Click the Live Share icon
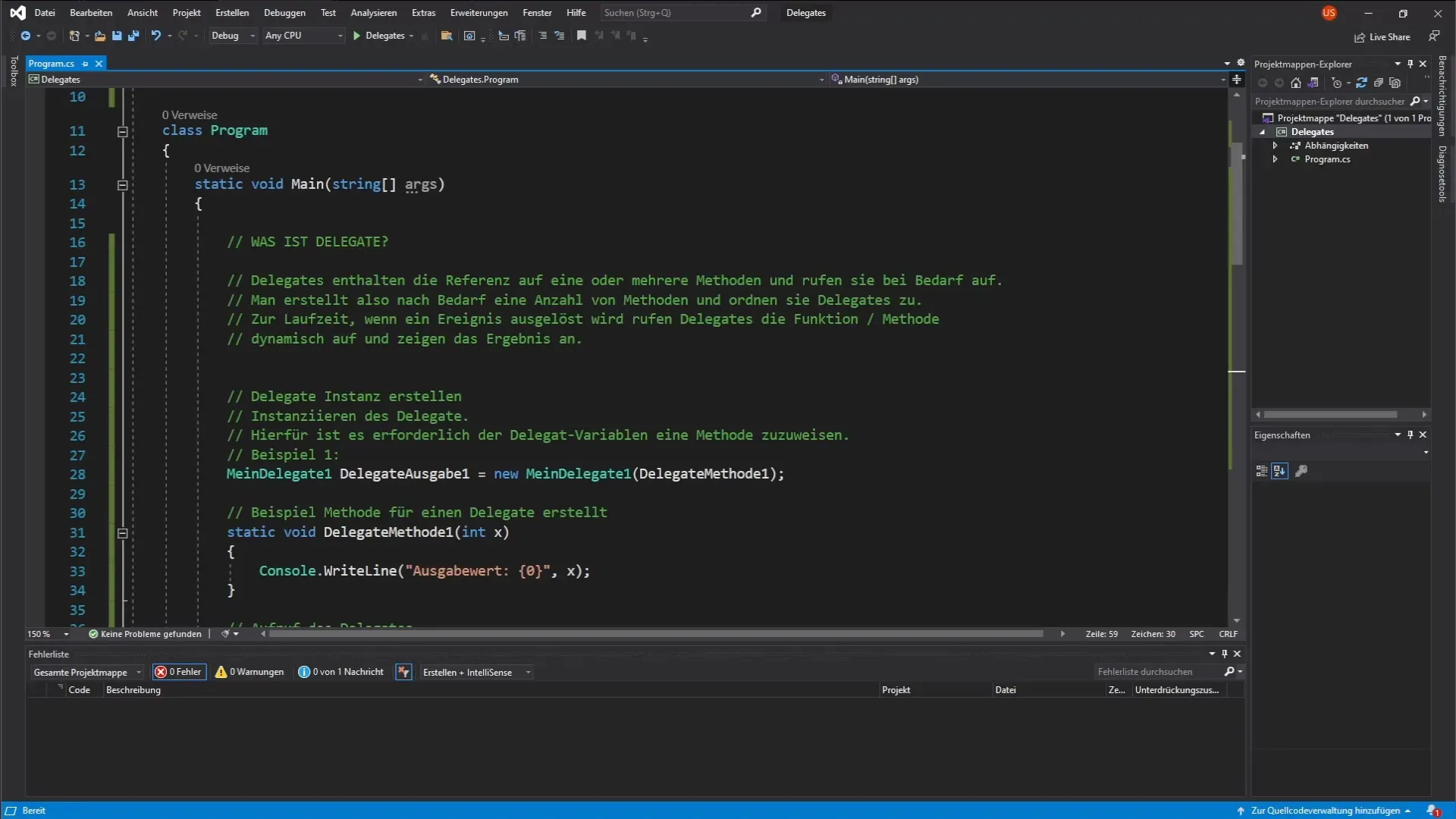This screenshot has height=819, width=1456. point(1360,37)
